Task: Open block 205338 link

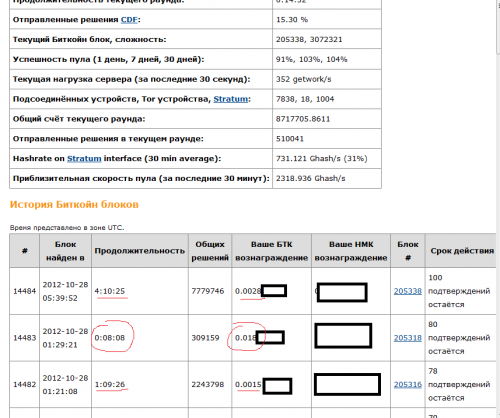Action: pyautogui.click(x=408, y=291)
